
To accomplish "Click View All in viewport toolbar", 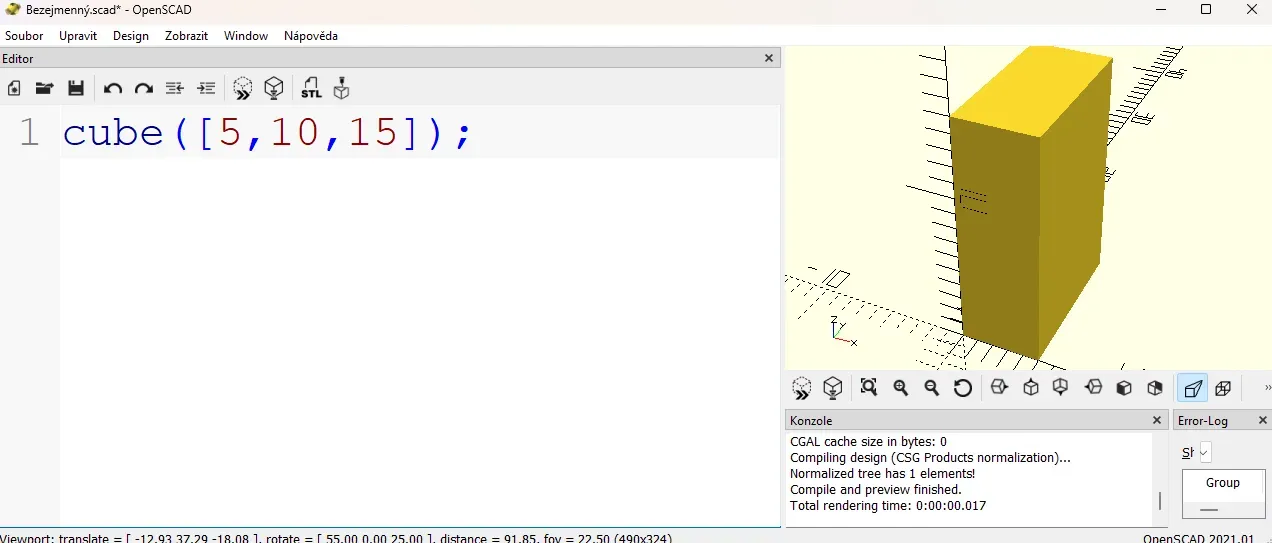I will coord(869,387).
